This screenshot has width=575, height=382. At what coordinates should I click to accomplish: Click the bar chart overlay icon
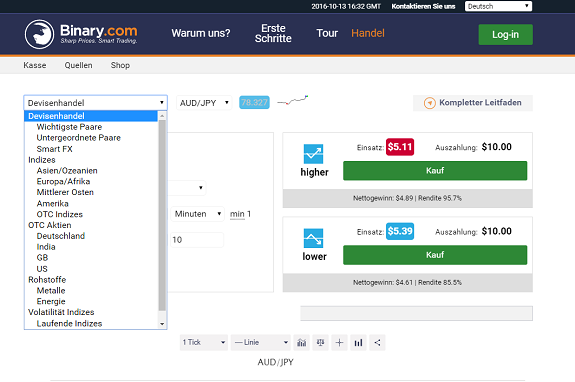(358, 343)
